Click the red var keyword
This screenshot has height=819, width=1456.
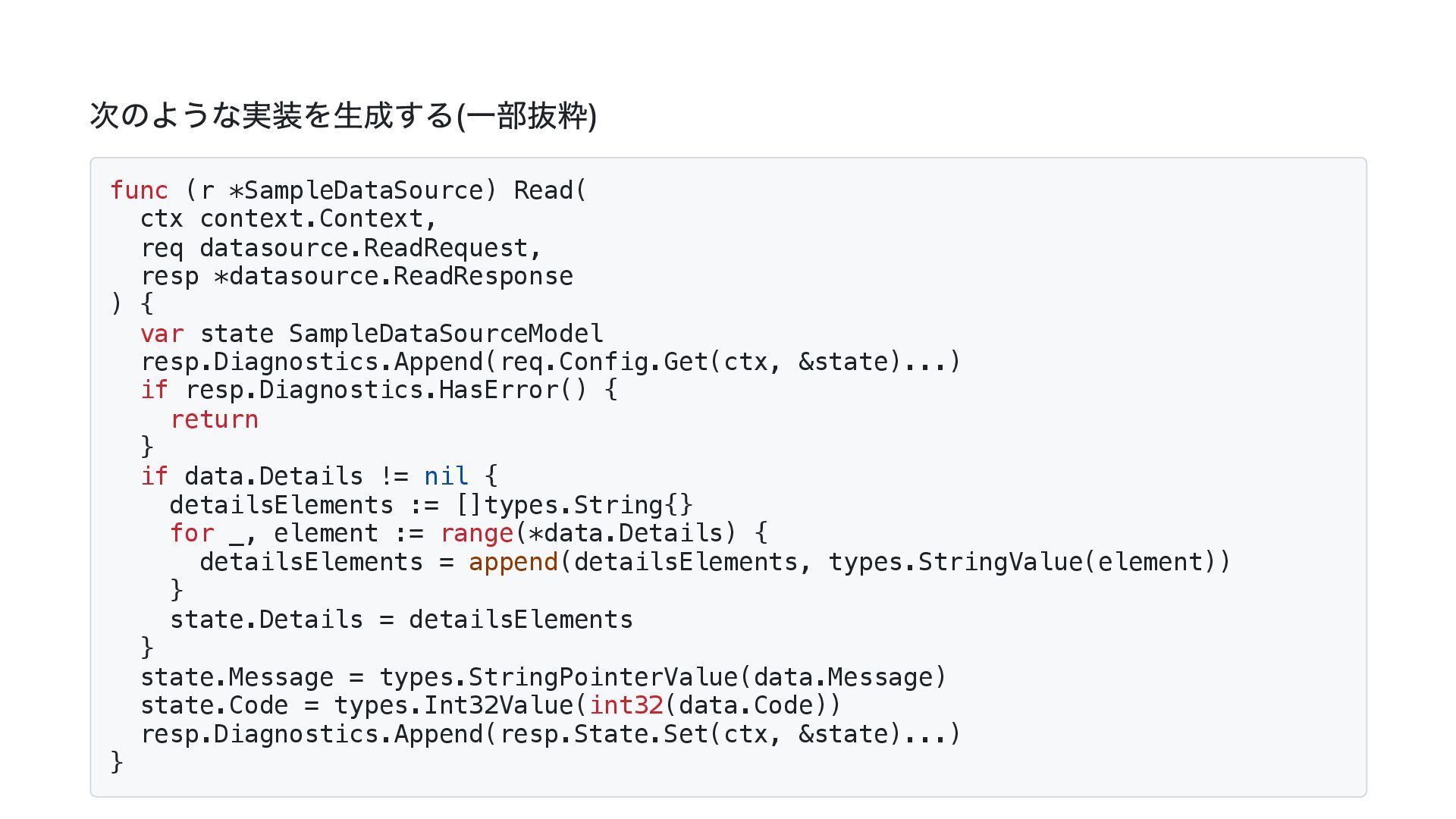(162, 334)
